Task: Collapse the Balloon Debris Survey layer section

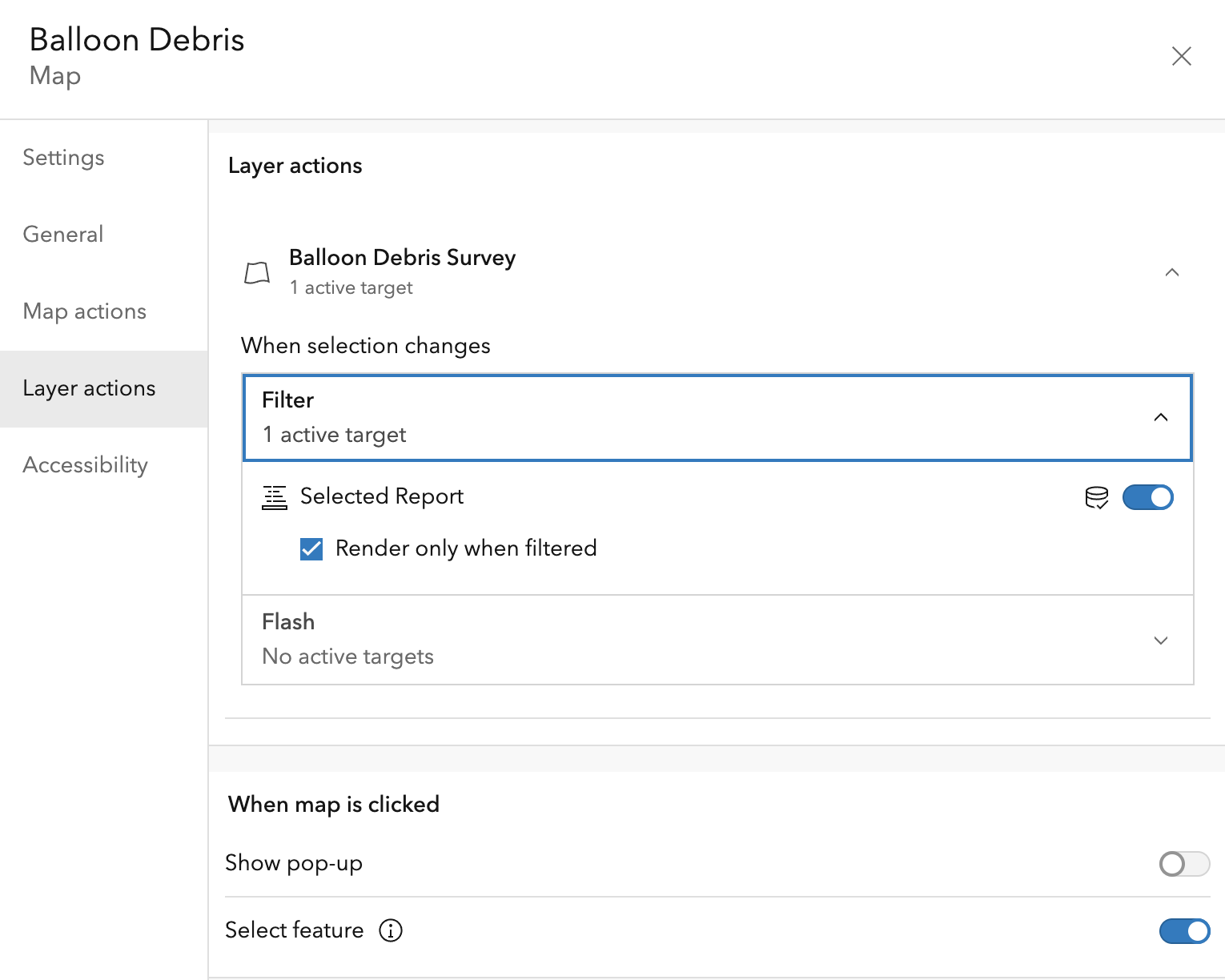Action: click(x=1172, y=272)
